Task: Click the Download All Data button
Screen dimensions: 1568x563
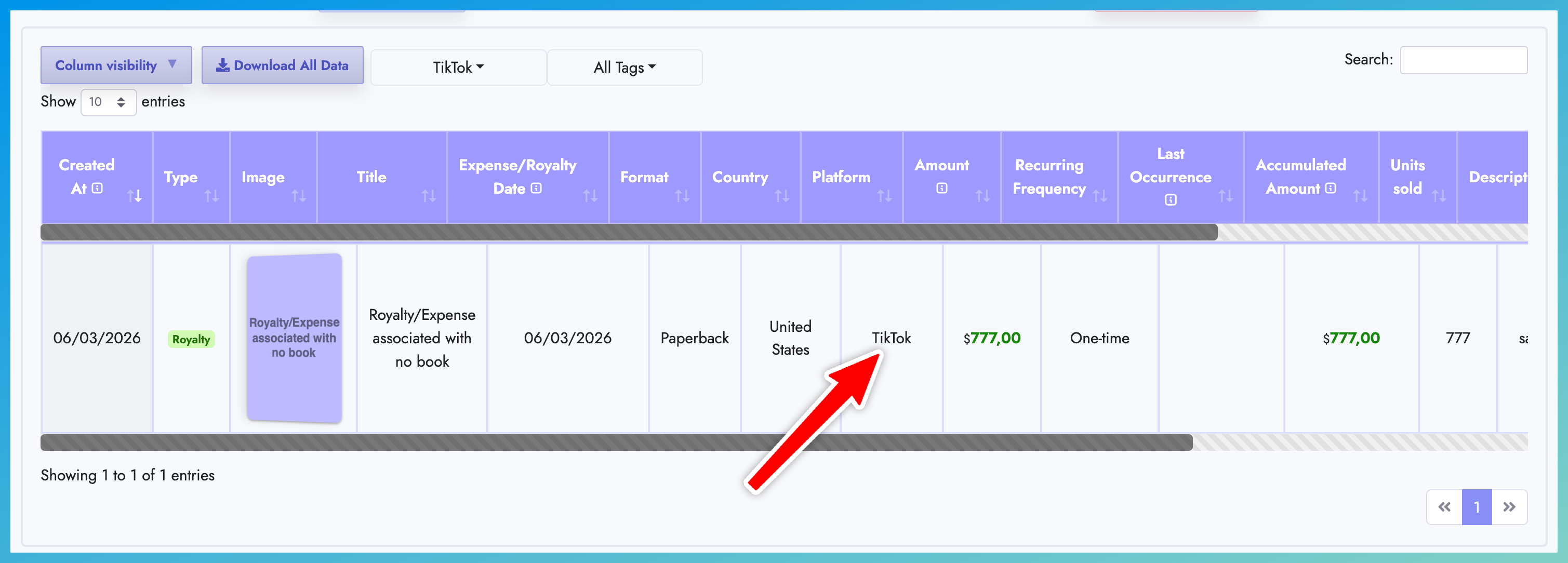Action: click(283, 65)
